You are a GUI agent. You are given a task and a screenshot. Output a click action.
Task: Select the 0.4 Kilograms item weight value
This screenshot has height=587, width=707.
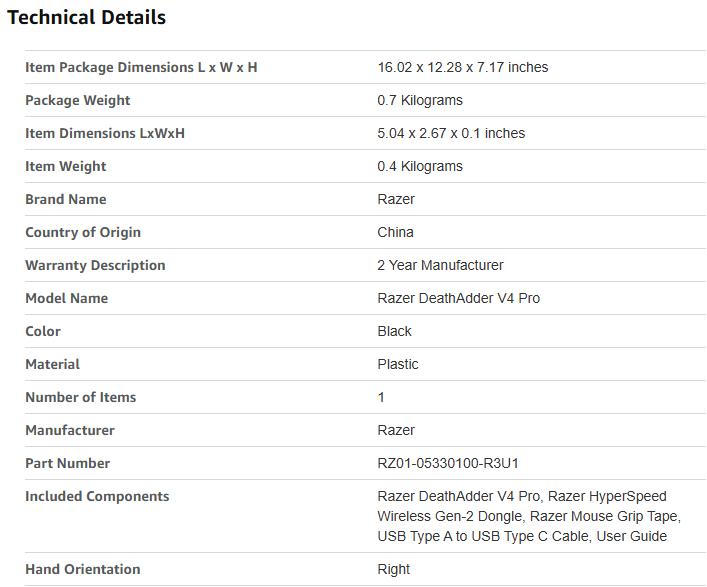[x=420, y=166]
